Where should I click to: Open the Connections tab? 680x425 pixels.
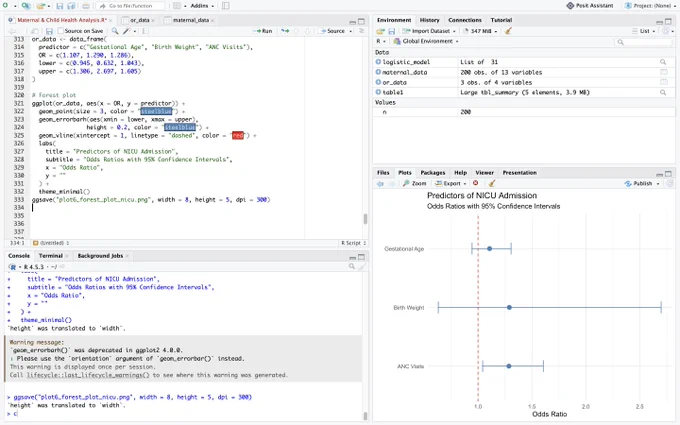(465, 20)
